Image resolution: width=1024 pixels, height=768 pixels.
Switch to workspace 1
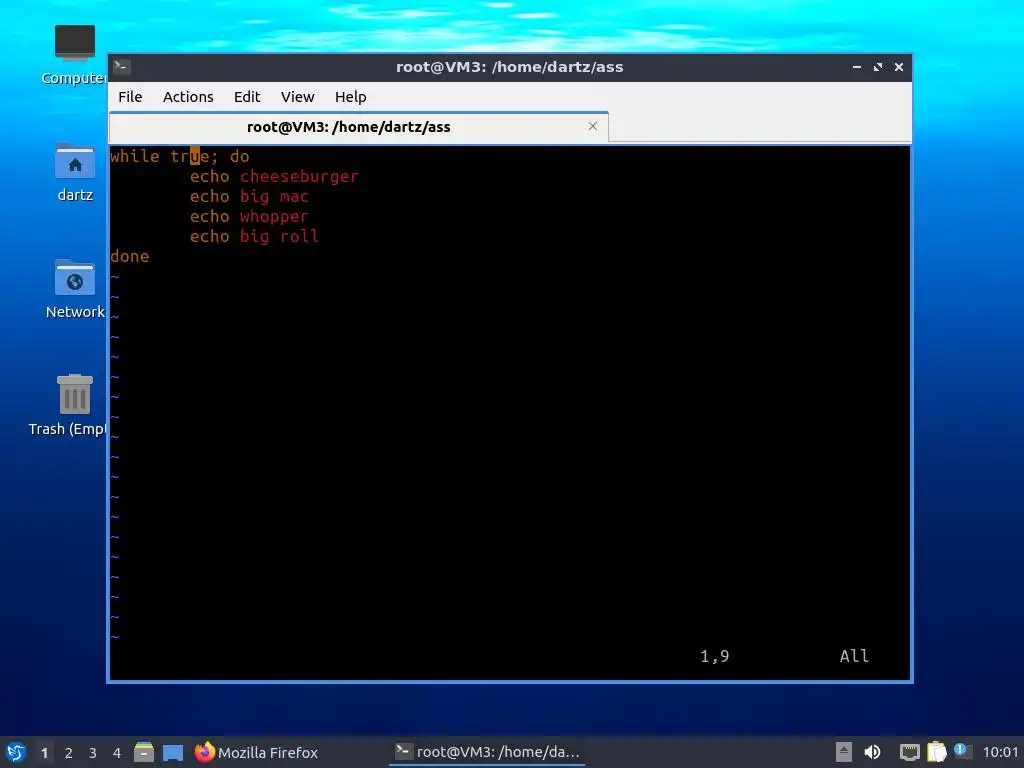click(x=44, y=753)
